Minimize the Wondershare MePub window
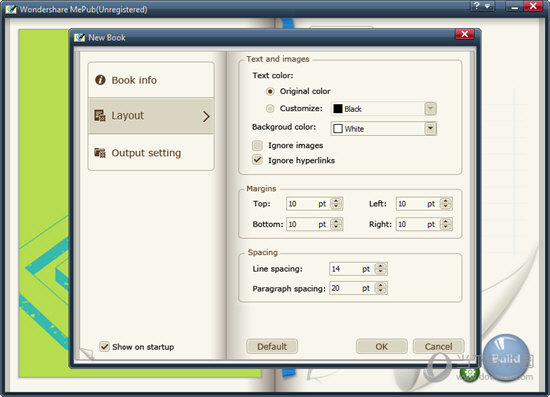 (515, 6)
